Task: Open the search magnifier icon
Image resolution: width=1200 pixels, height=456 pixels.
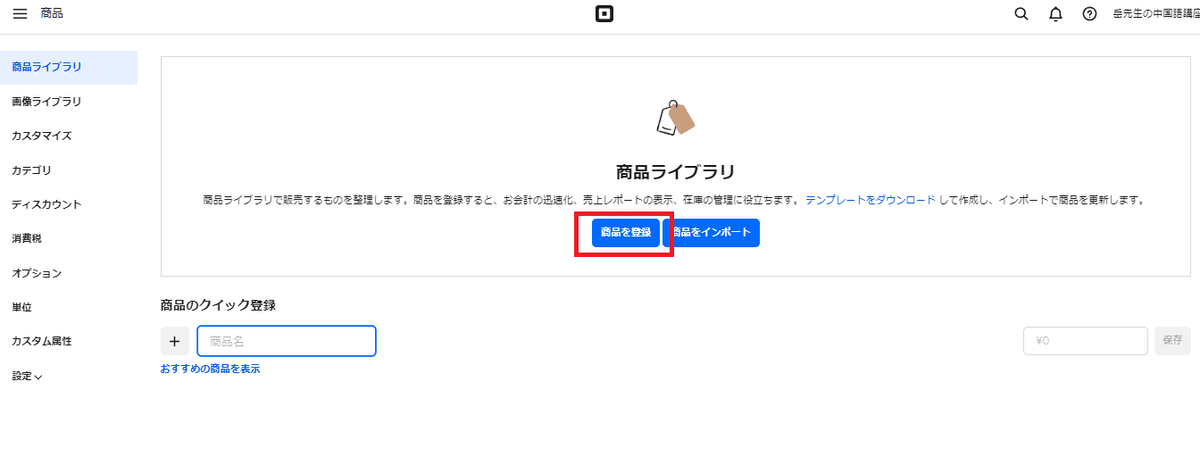Action: tap(1021, 14)
